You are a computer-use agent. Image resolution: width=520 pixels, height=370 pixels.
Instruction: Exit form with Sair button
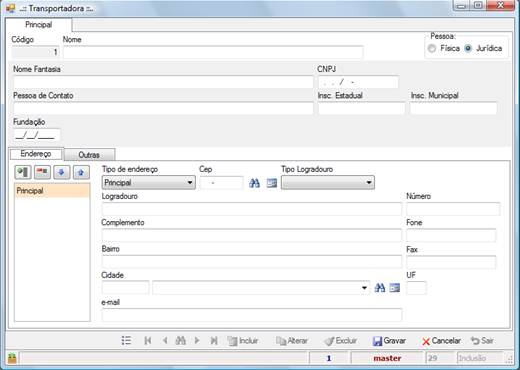pyautogui.click(x=483, y=341)
